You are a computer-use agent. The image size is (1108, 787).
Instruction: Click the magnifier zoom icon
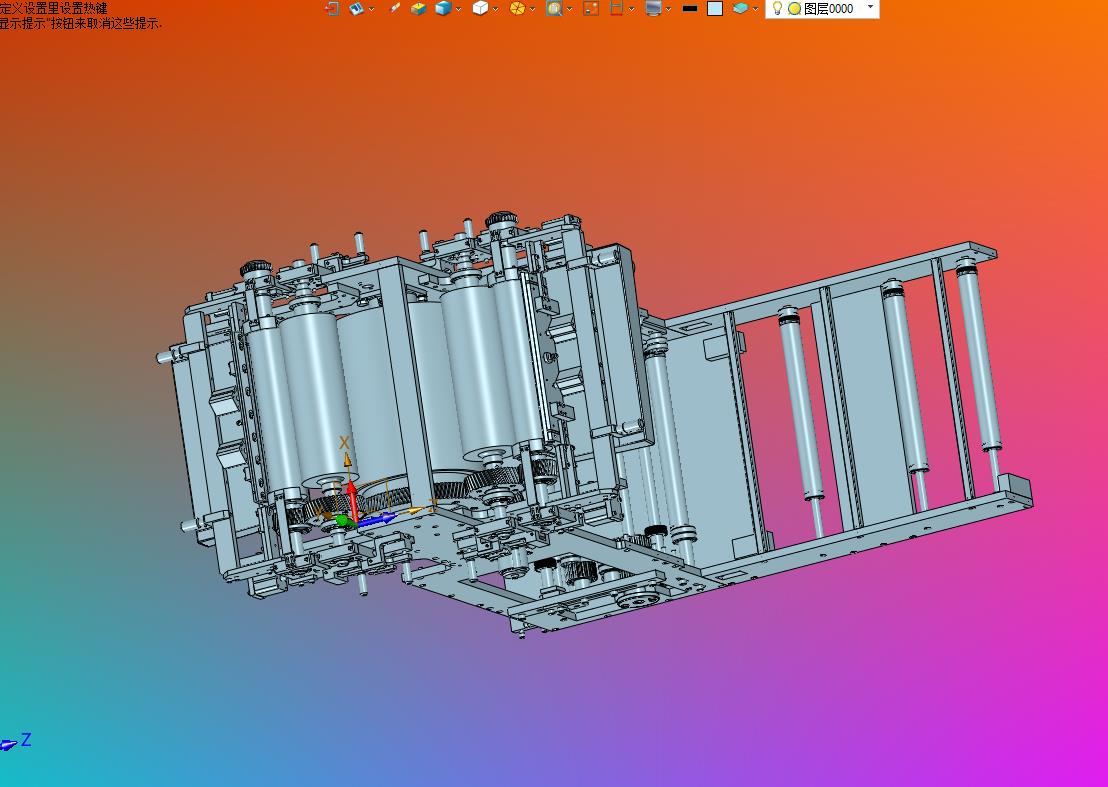(x=554, y=8)
